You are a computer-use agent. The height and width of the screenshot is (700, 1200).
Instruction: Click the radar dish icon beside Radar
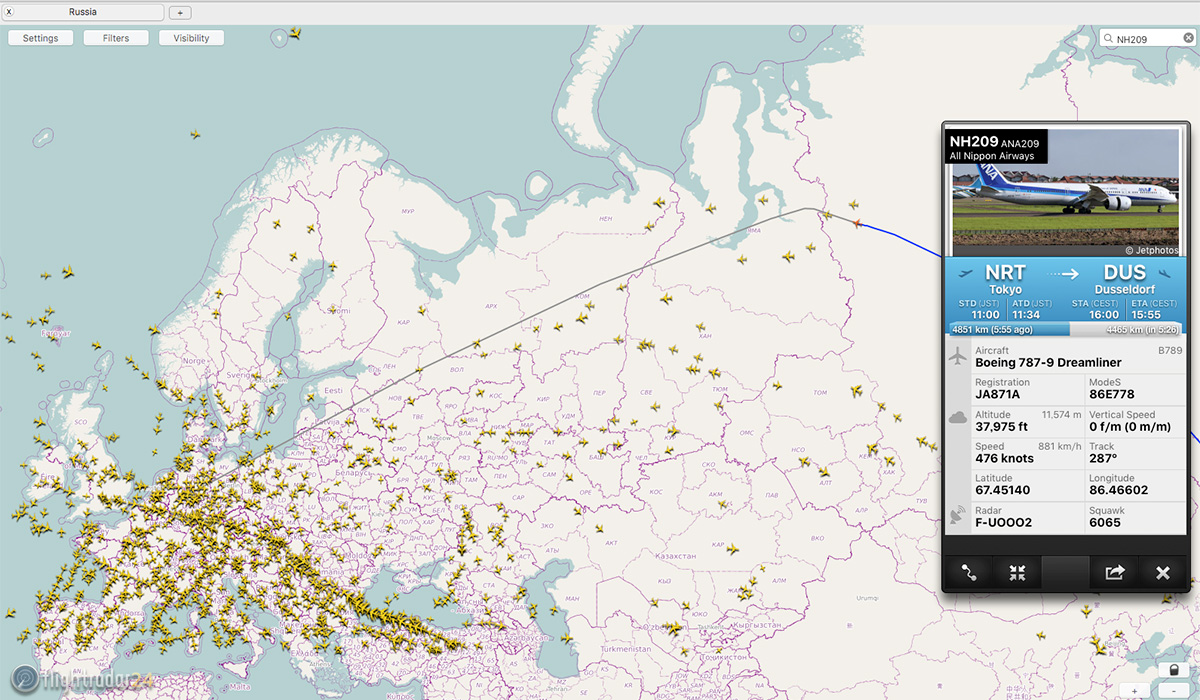[x=958, y=515]
